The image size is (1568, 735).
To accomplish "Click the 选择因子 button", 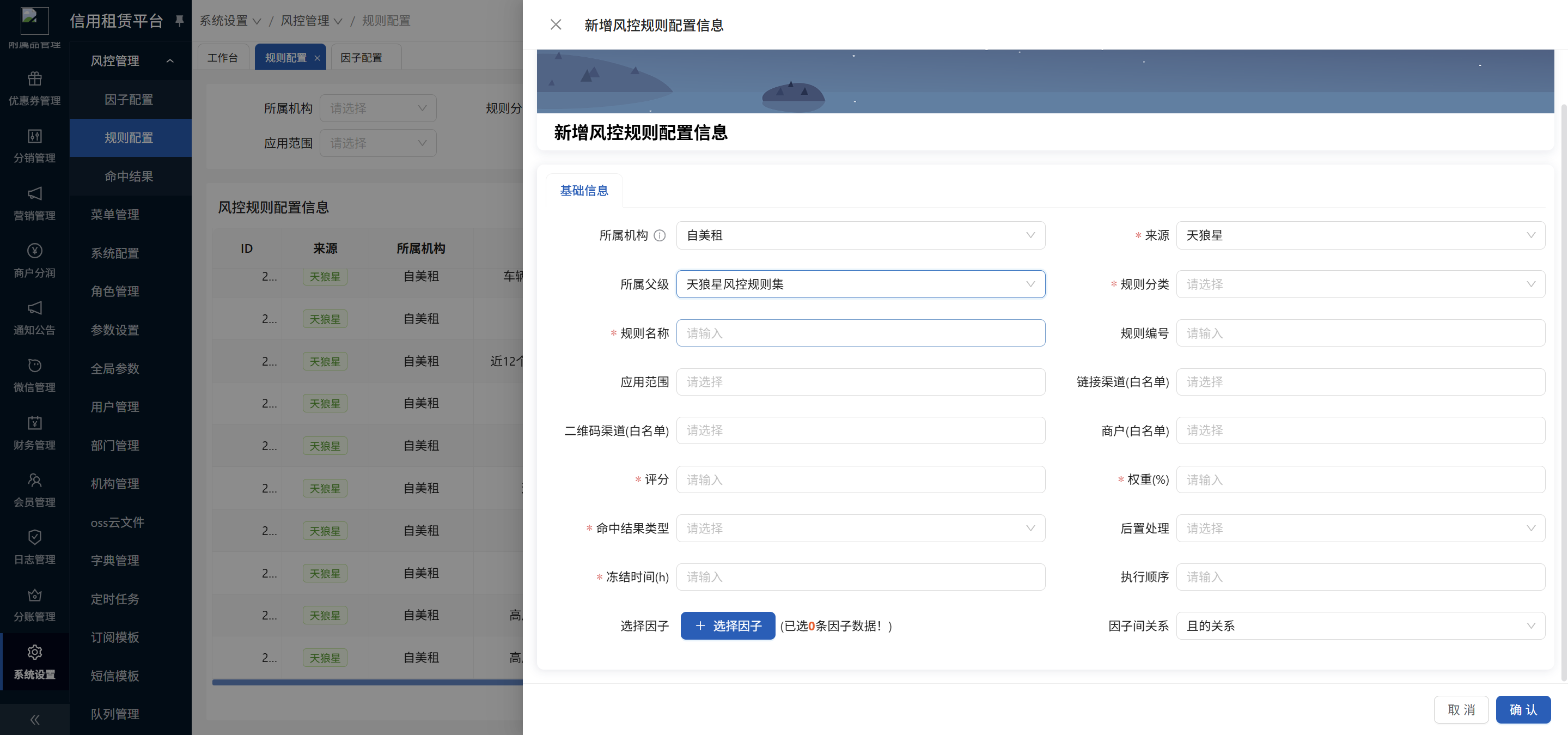I will pos(728,625).
